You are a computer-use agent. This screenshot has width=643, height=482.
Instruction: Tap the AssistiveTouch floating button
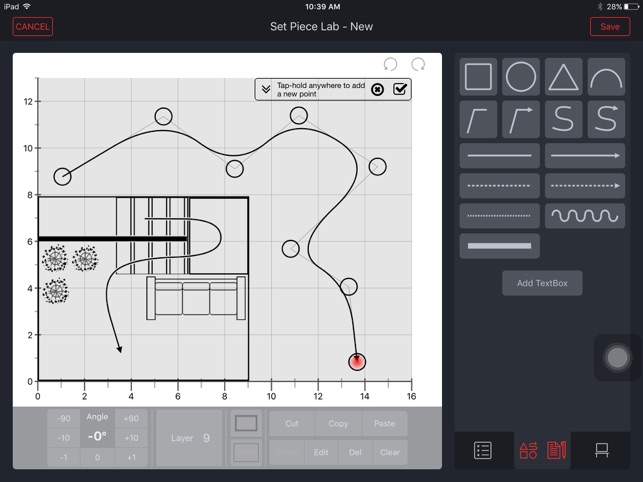617,358
